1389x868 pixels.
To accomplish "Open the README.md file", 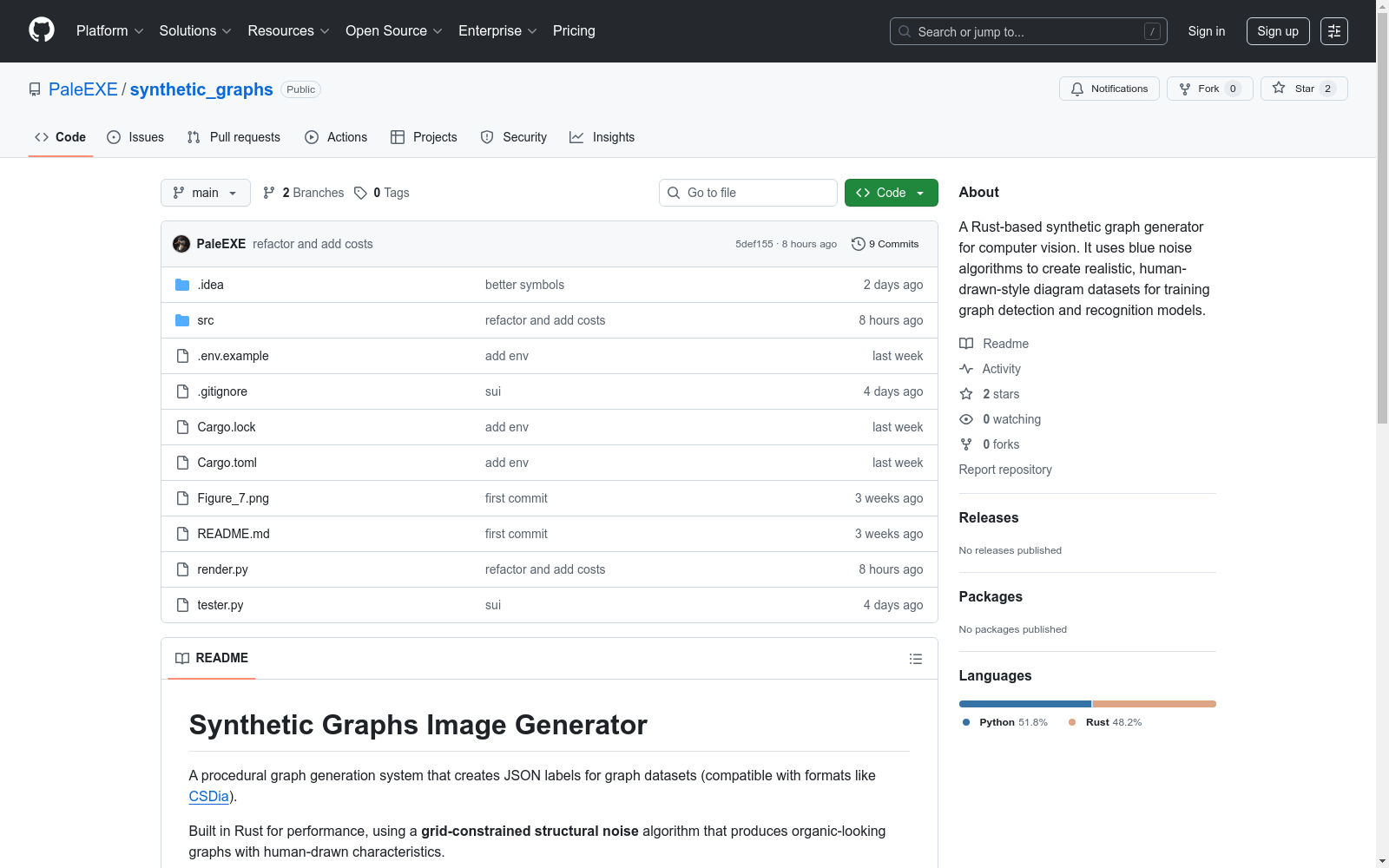I will (x=234, y=534).
